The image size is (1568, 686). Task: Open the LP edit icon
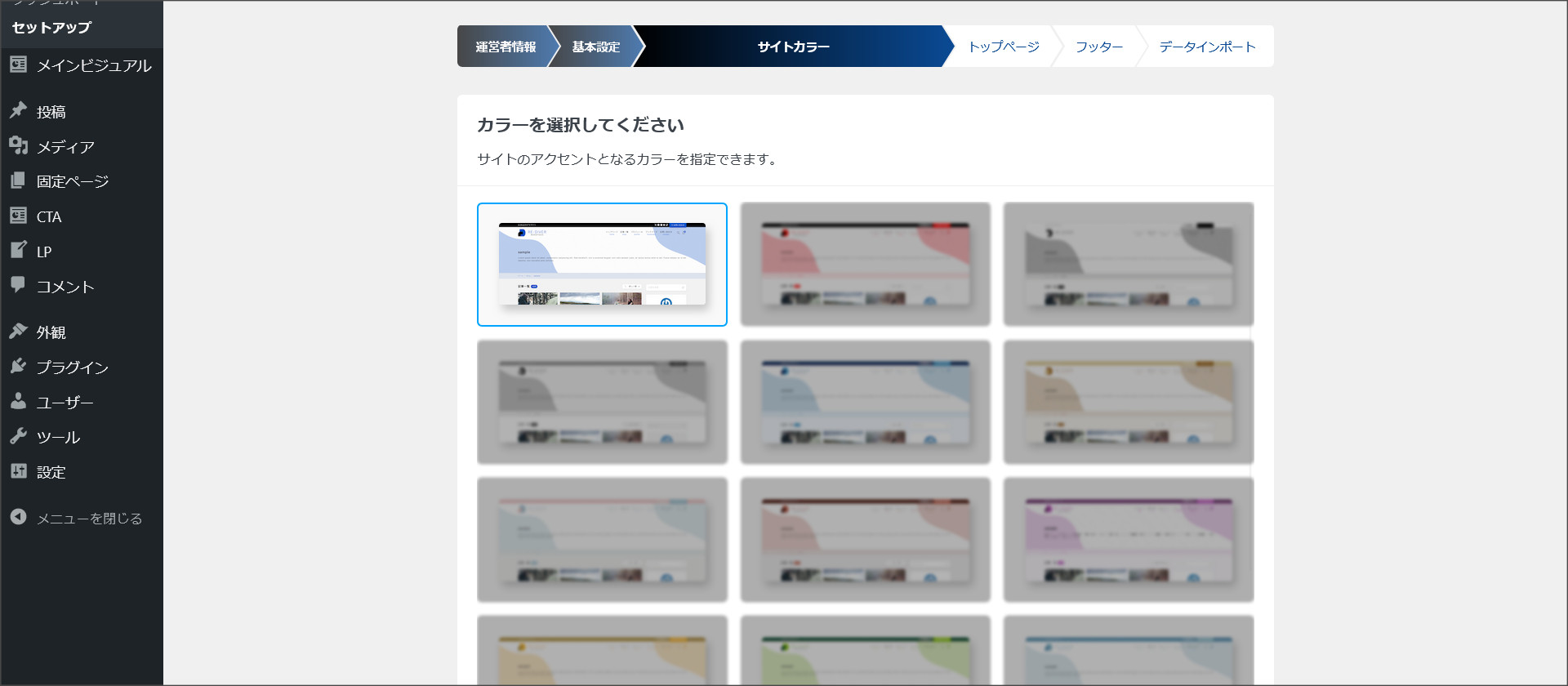click(18, 251)
